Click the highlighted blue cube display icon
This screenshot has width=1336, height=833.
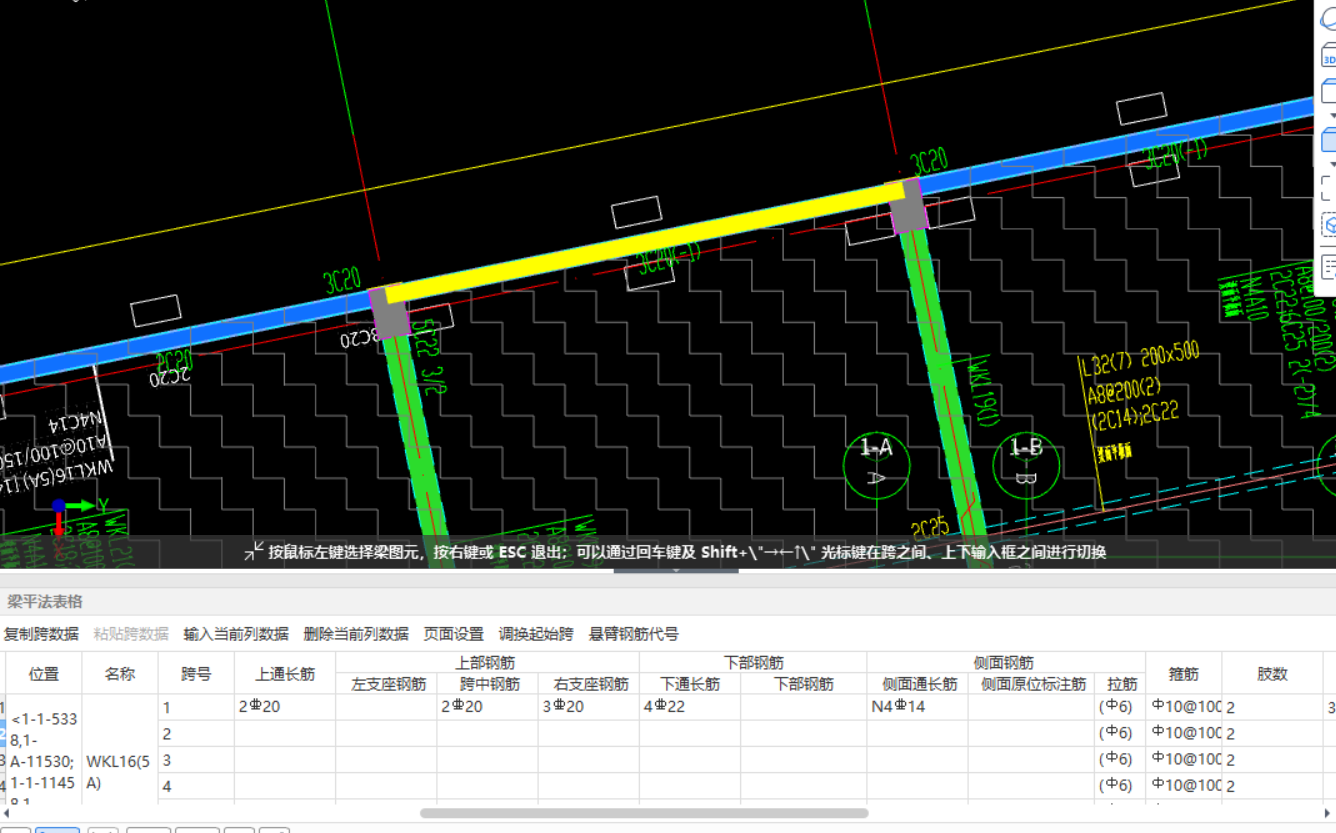1328,139
